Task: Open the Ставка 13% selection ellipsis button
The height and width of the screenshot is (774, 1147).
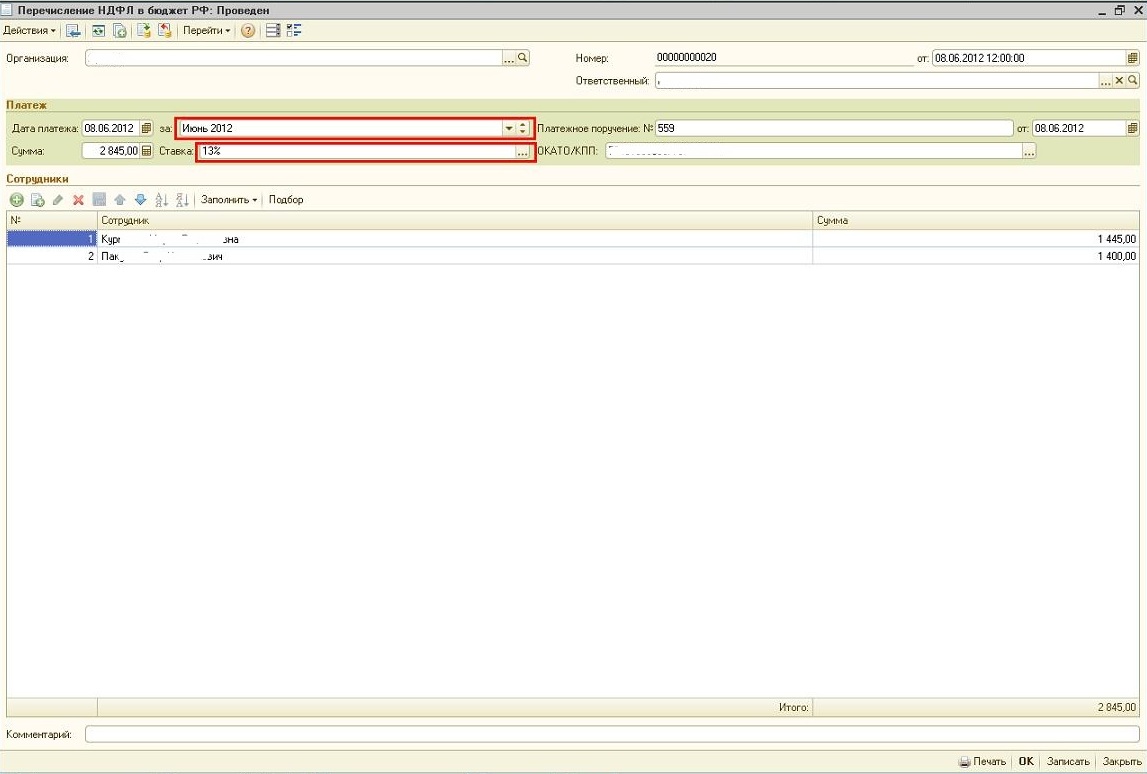Action: click(522, 152)
